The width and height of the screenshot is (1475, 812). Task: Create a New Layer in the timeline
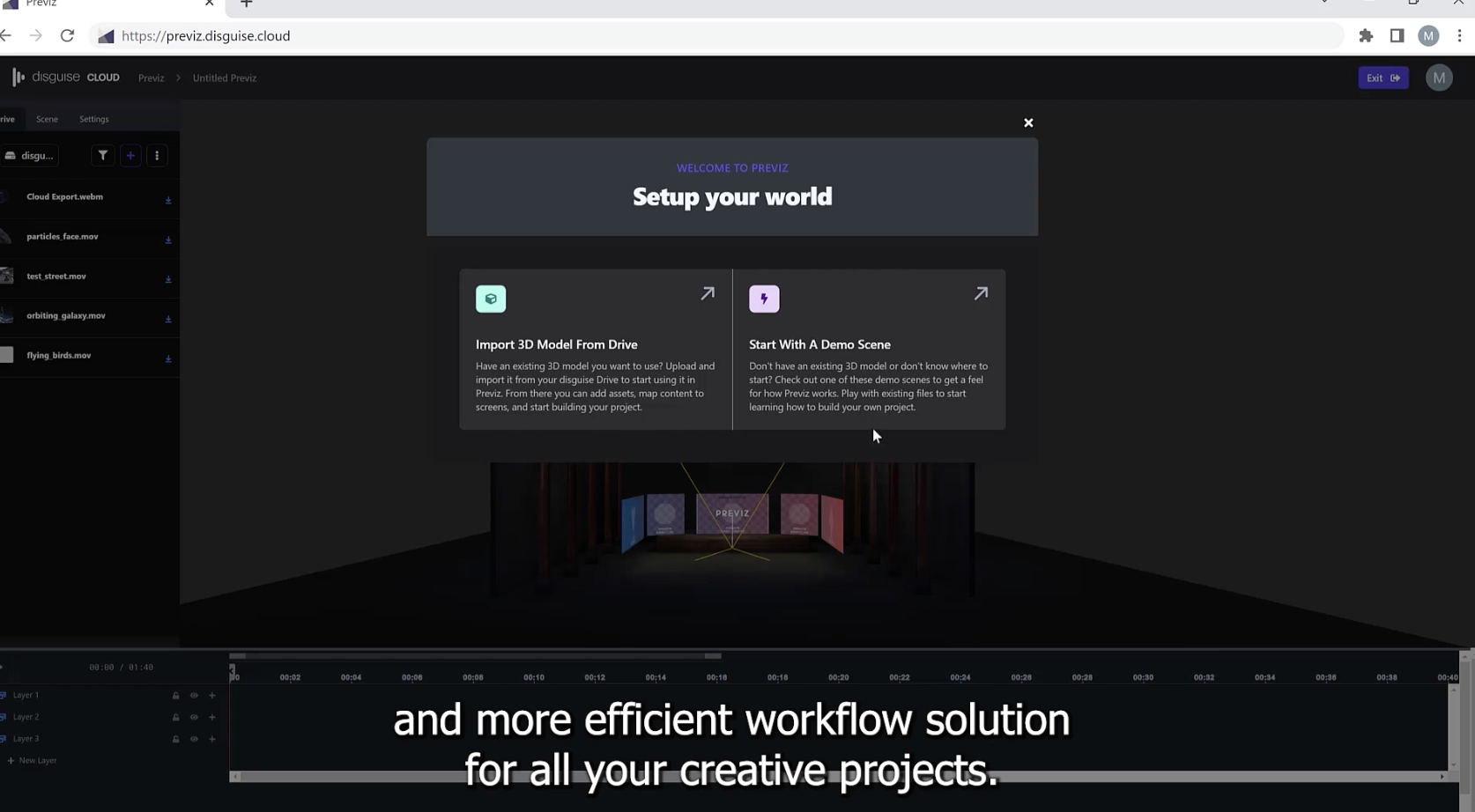click(32, 761)
